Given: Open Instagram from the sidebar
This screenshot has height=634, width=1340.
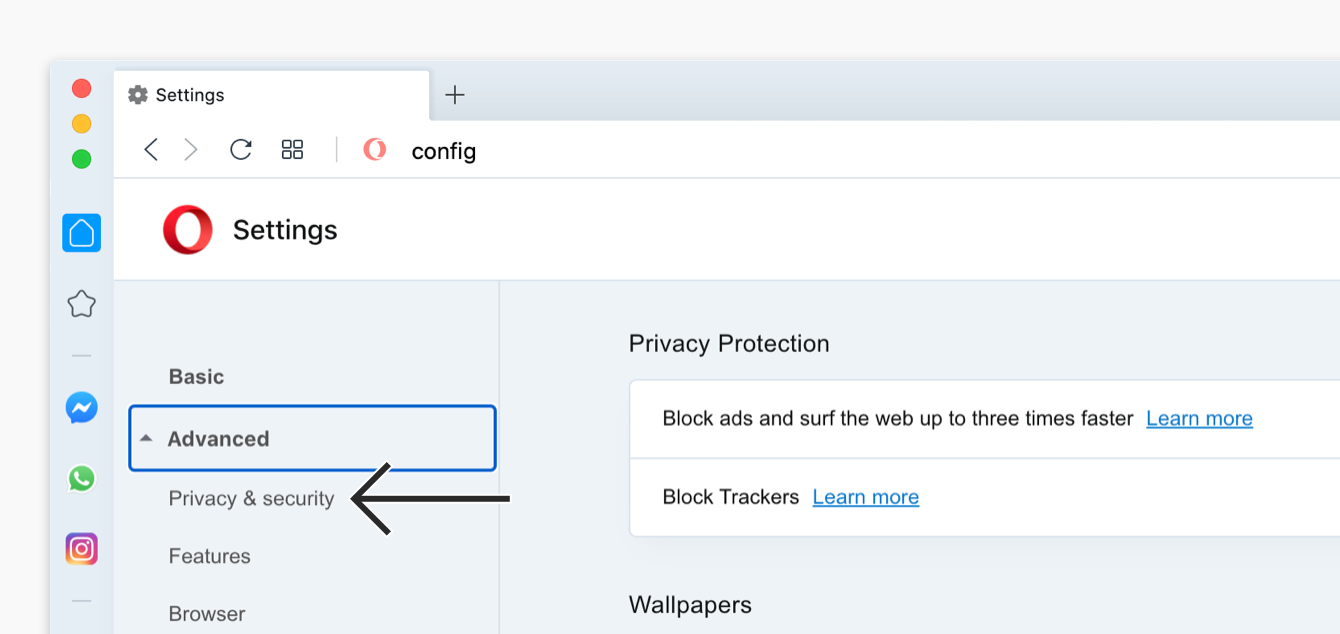Looking at the screenshot, I should 81,549.
